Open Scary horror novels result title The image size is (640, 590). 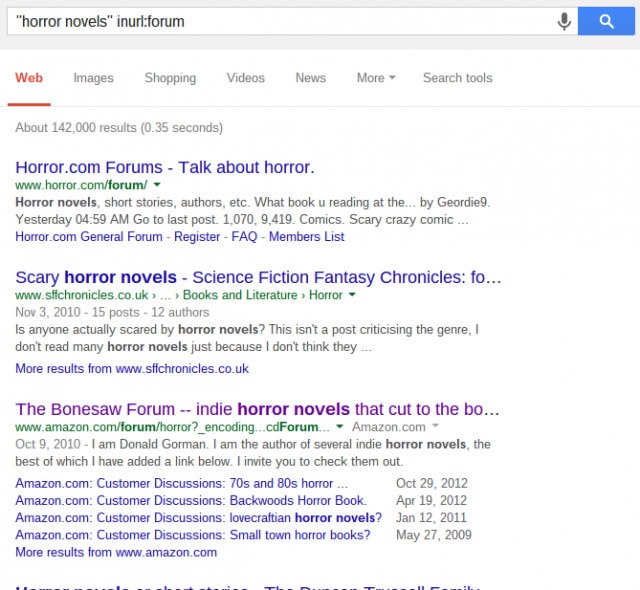tap(258, 277)
